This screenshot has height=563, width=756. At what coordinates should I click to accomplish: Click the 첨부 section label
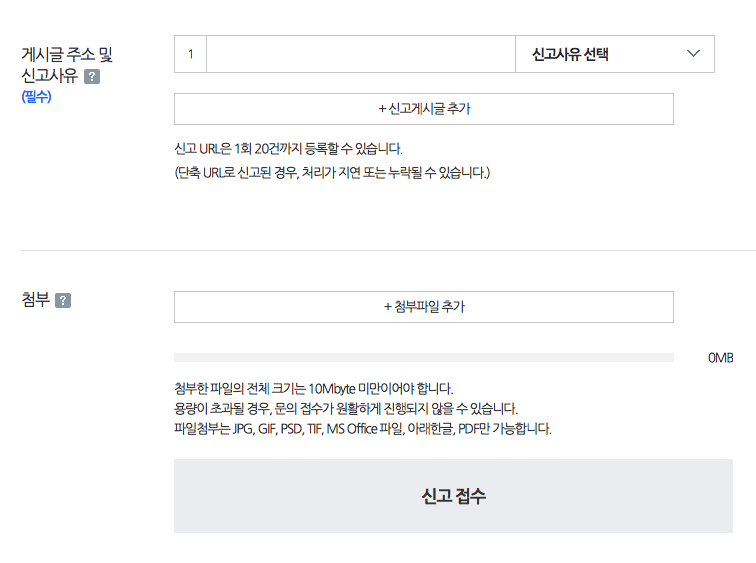point(36,299)
